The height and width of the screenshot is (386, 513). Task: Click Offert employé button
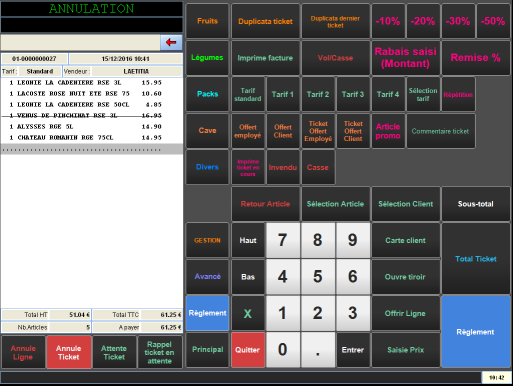(248, 131)
